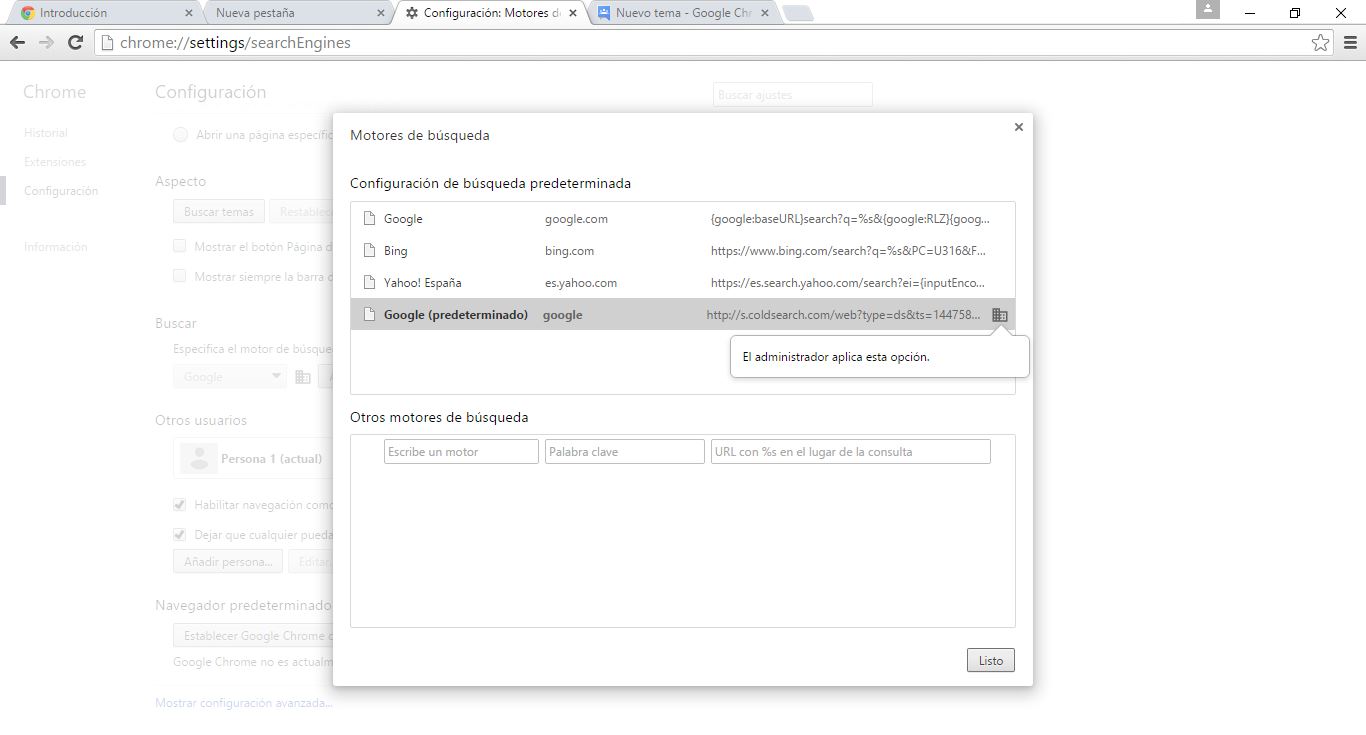
Task: Click the Buscar ajustes search box
Action: pyautogui.click(x=793, y=95)
